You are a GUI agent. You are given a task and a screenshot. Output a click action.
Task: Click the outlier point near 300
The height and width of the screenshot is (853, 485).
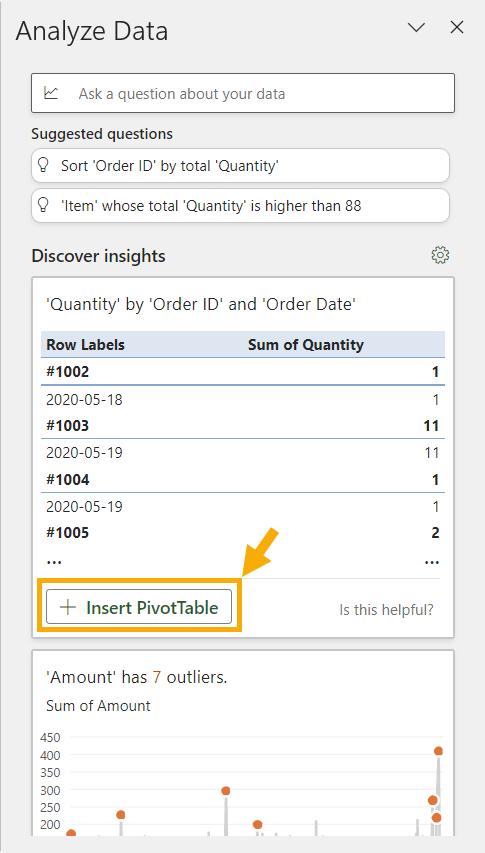[x=226, y=790]
